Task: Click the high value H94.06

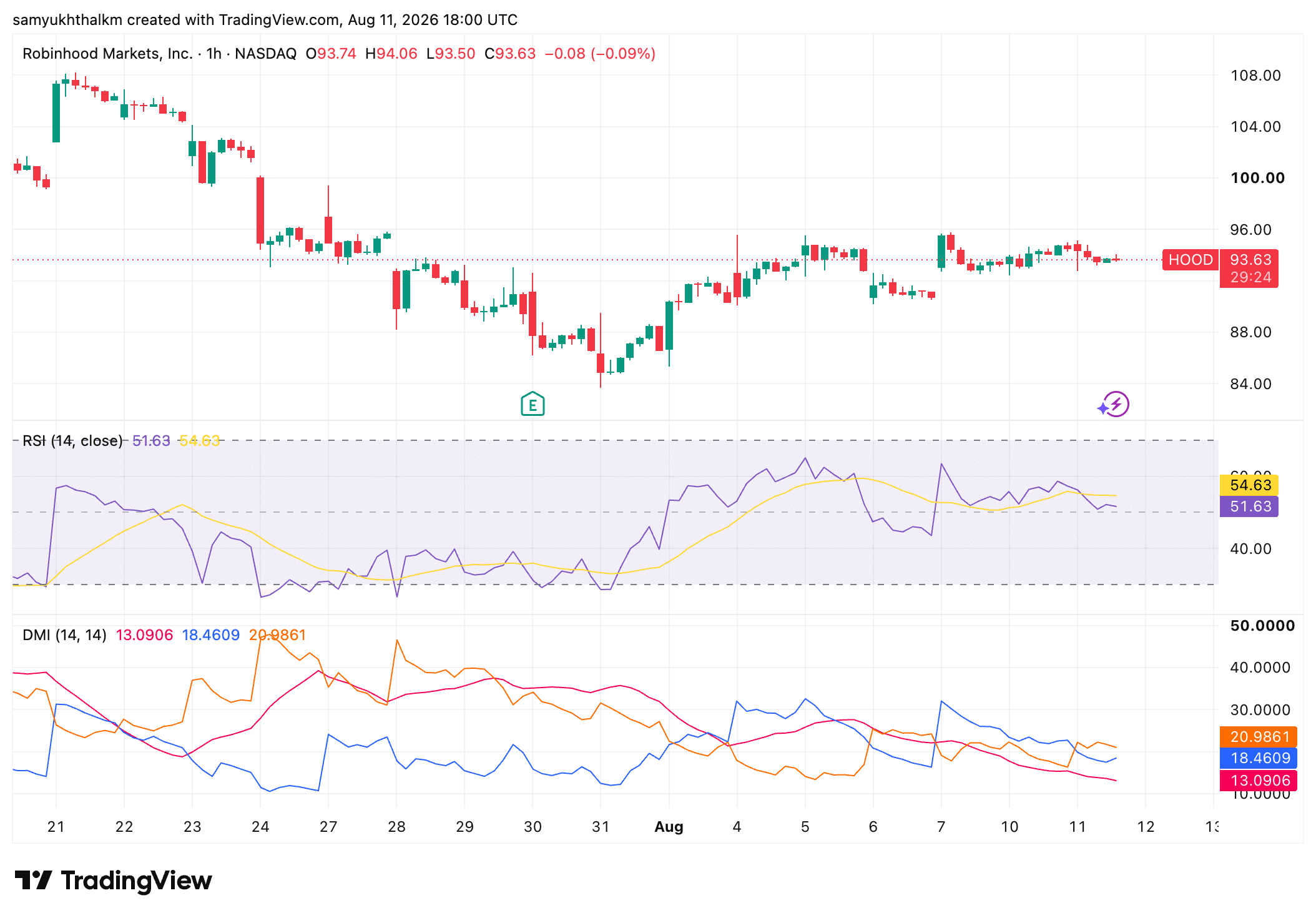Action: click(391, 54)
